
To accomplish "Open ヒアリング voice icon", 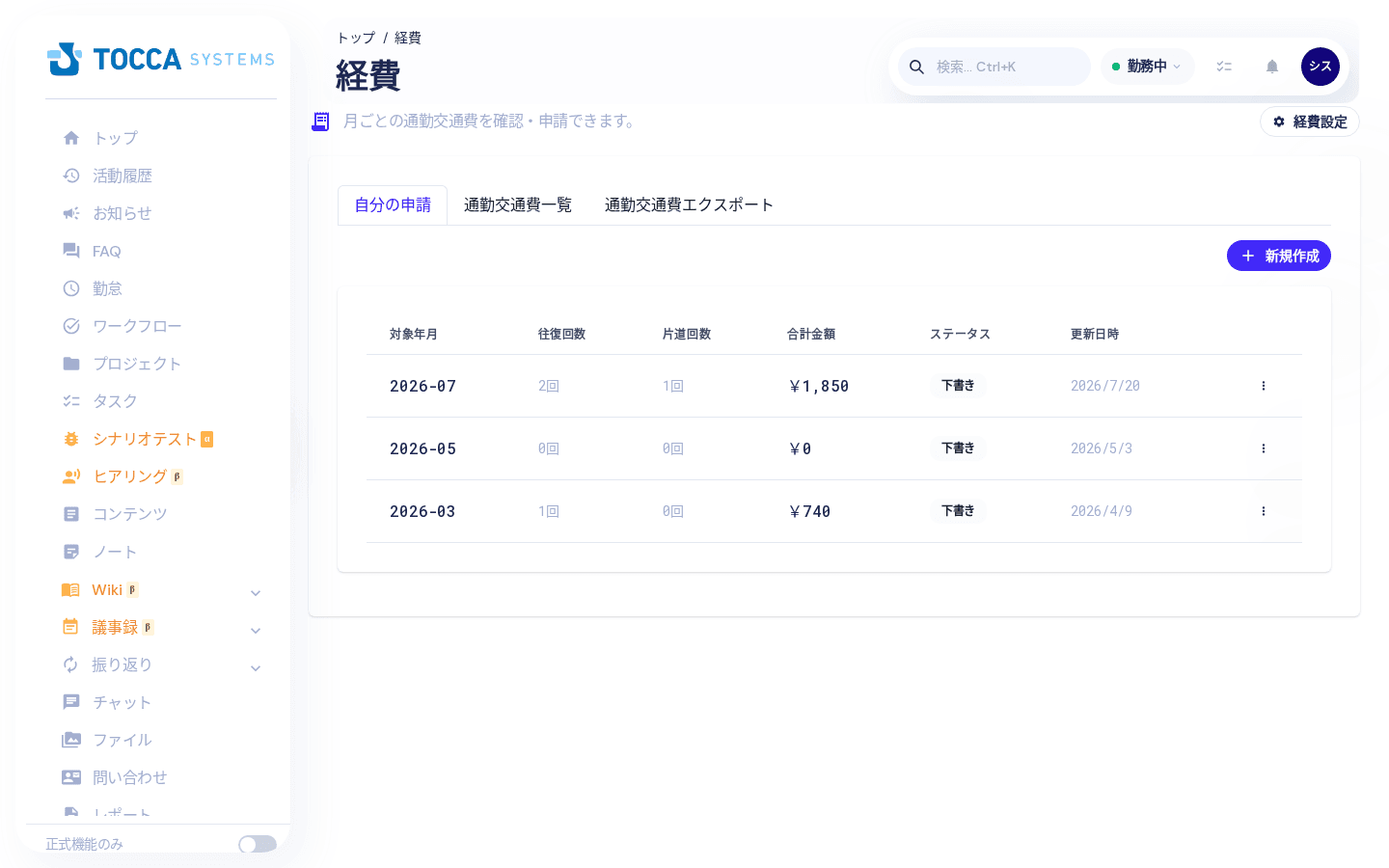I will (x=71, y=476).
